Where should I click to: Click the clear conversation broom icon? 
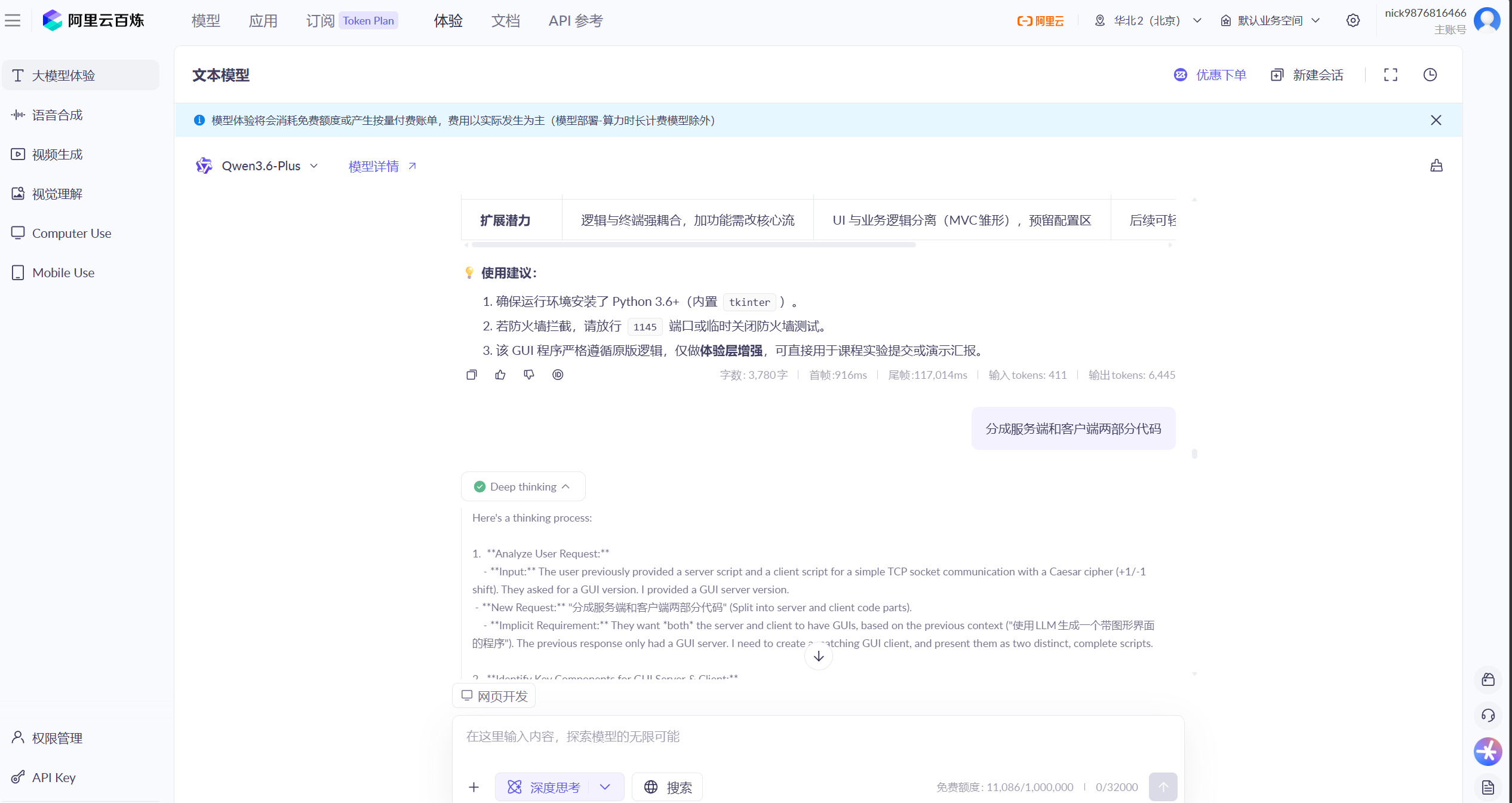[x=1436, y=165]
